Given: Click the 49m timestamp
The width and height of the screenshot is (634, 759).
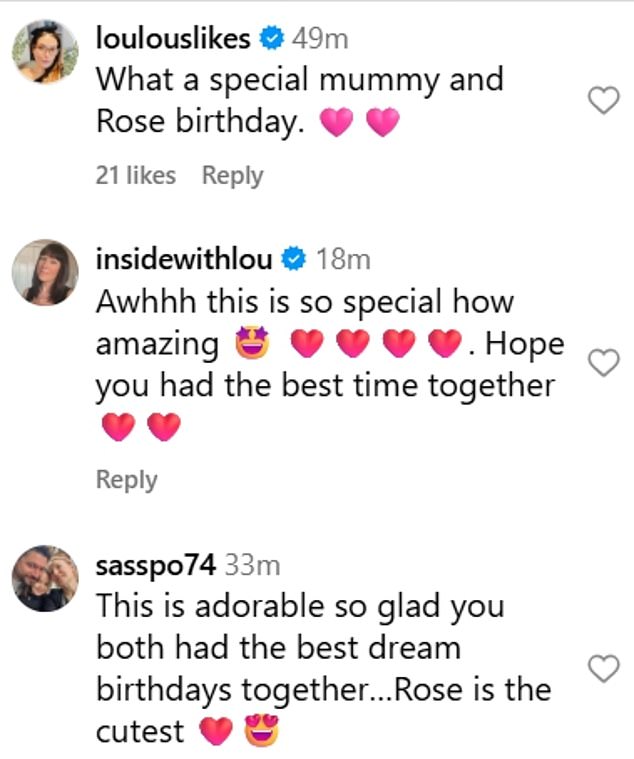Looking at the screenshot, I should click(319, 39).
